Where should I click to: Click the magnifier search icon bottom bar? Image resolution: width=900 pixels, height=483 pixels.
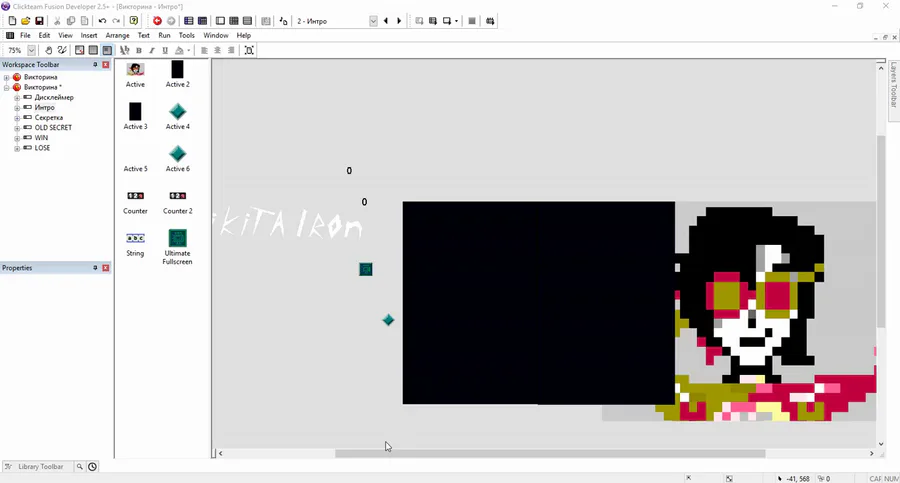point(80,466)
